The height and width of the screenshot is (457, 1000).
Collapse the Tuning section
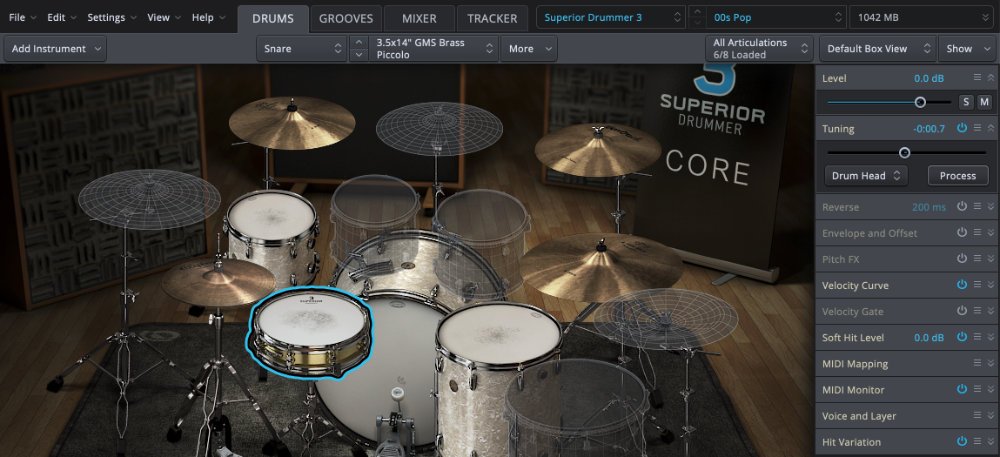(x=991, y=128)
